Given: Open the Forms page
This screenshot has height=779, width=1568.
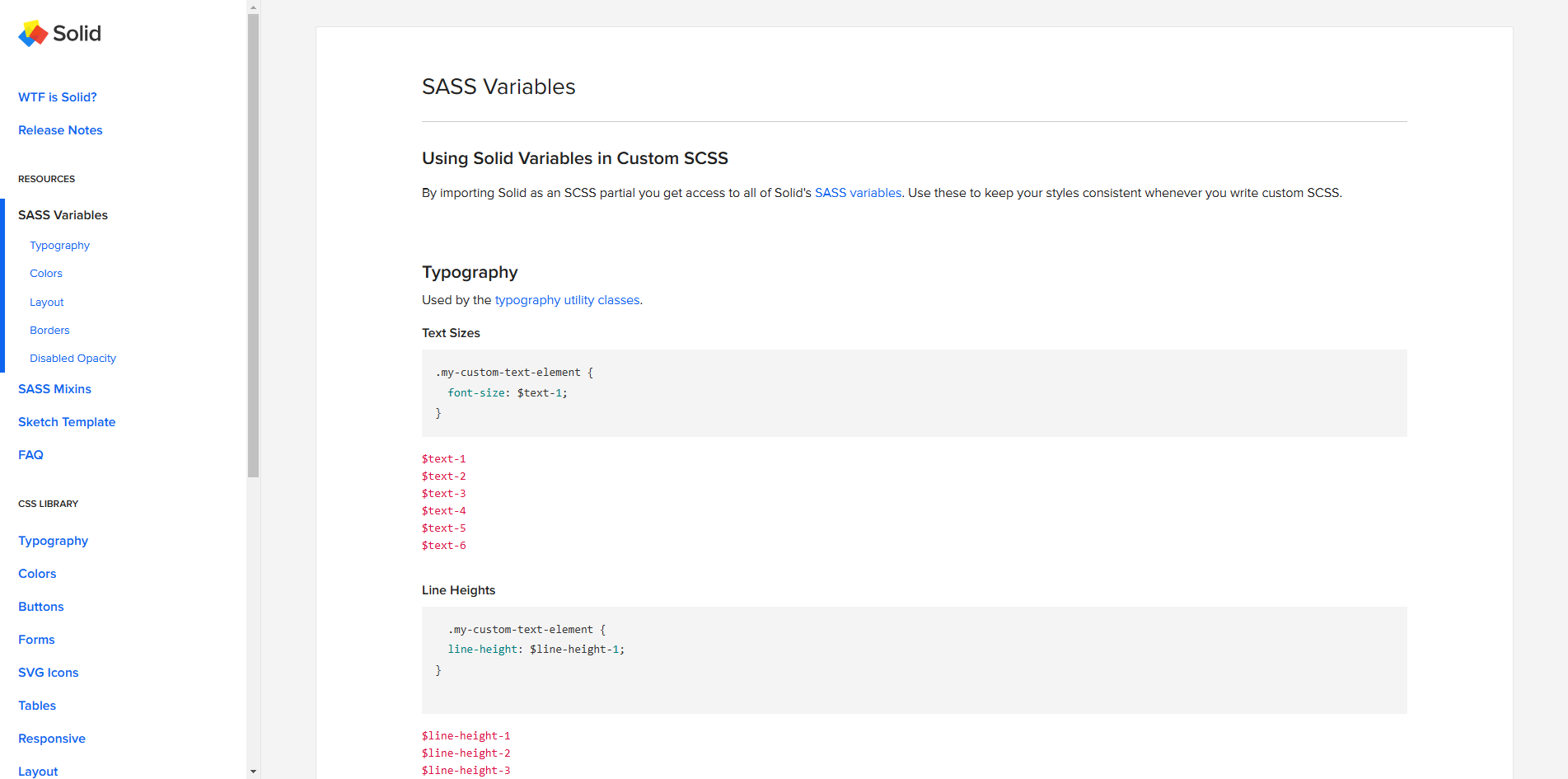Looking at the screenshot, I should [x=36, y=640].
